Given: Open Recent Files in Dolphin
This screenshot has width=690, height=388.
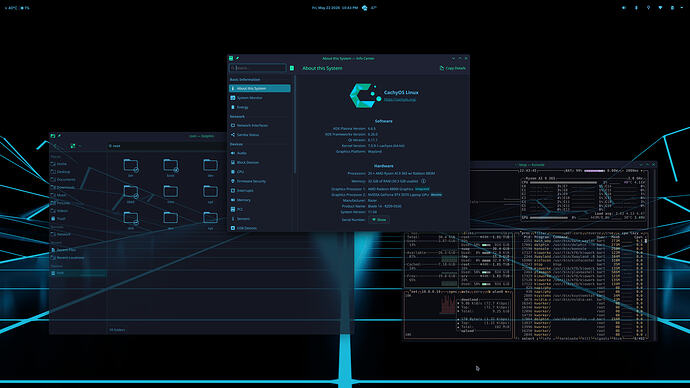Looking at the screenshot, I should pyautogui.click(x=78, y=250).
